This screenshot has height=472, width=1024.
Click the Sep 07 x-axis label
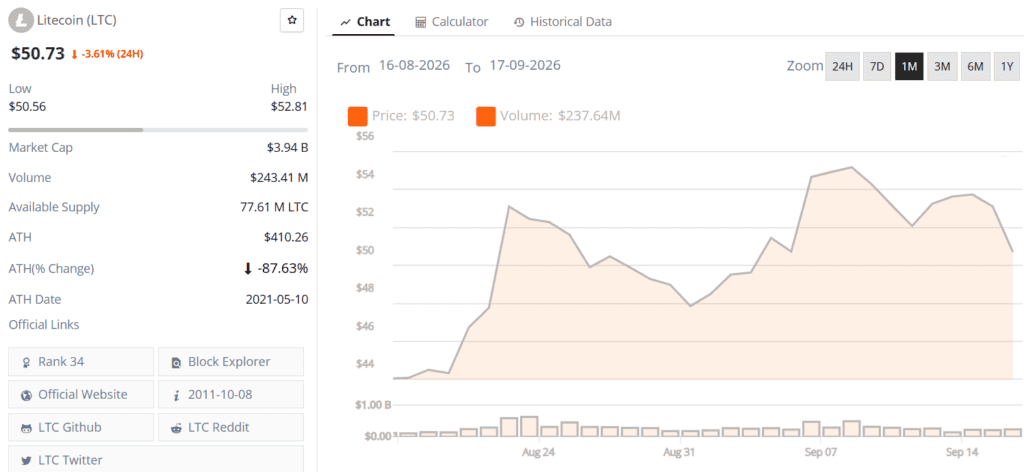pos(821,452)
